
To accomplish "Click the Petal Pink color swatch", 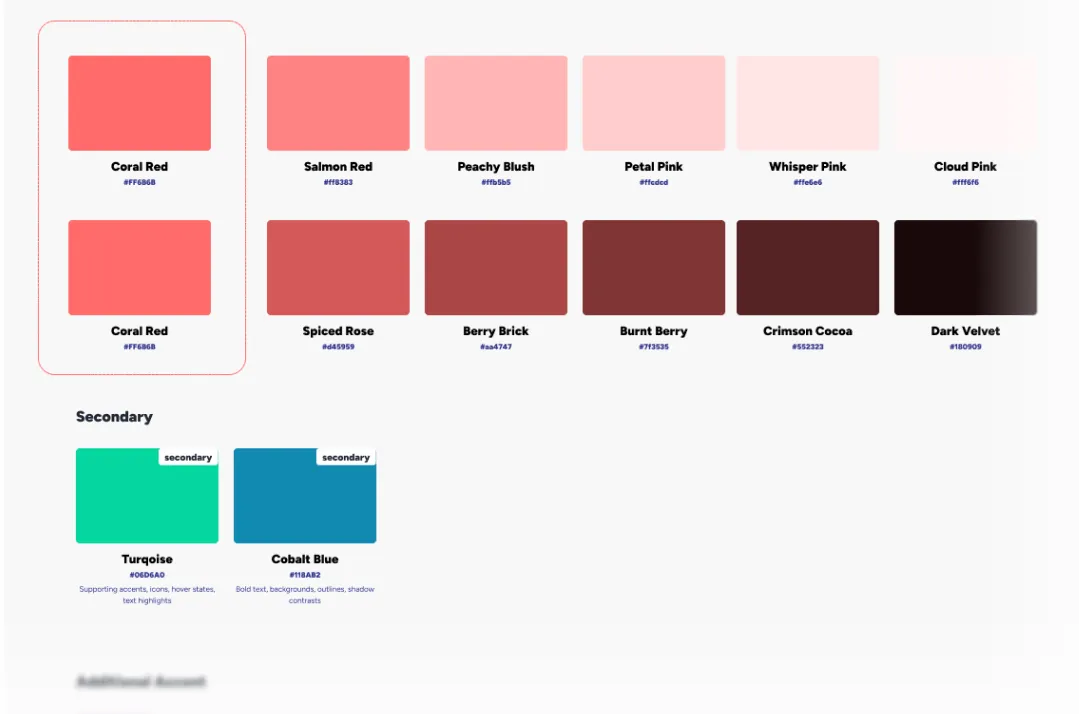I will [x=653, y=102].
